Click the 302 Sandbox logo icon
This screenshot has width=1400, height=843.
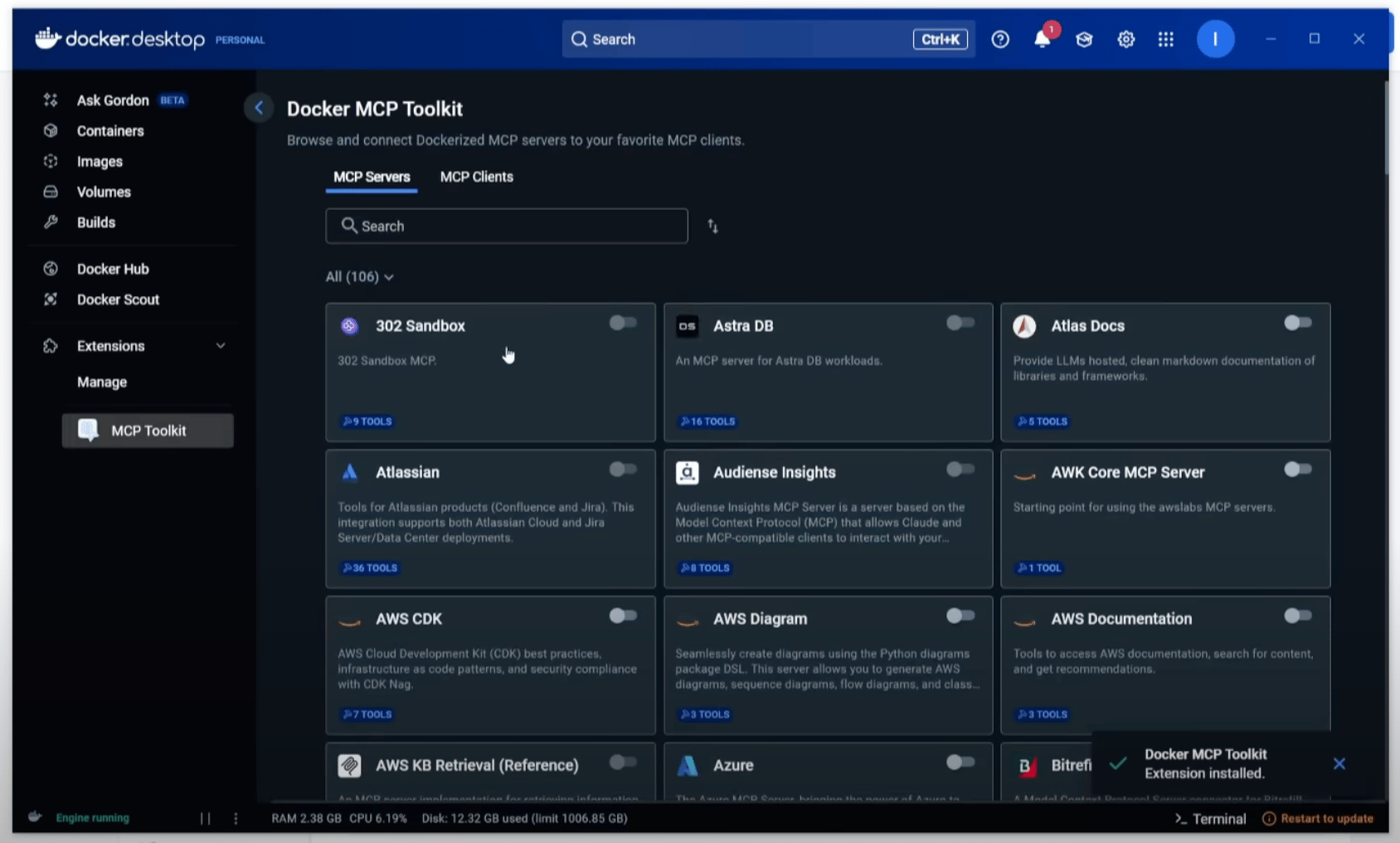pyautogui.click(x=350, y=326)
